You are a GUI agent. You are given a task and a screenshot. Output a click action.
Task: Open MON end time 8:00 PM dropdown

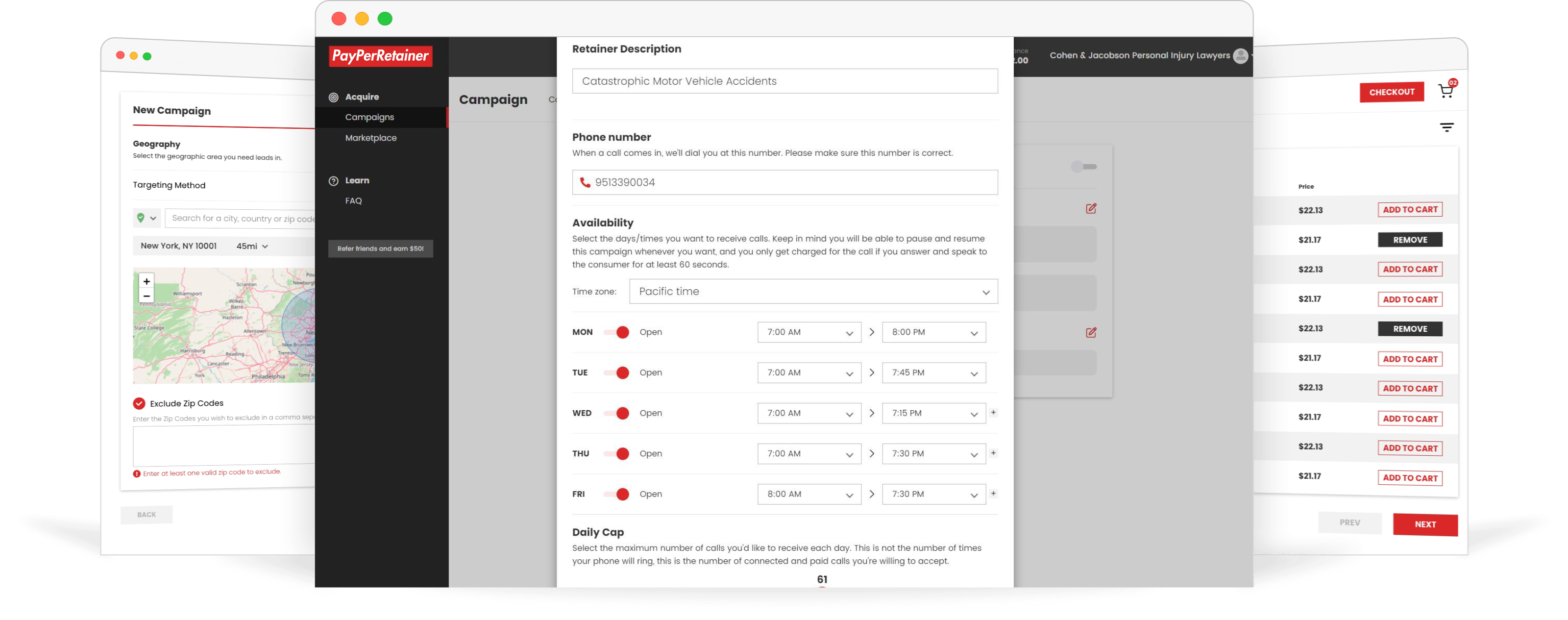934,332
